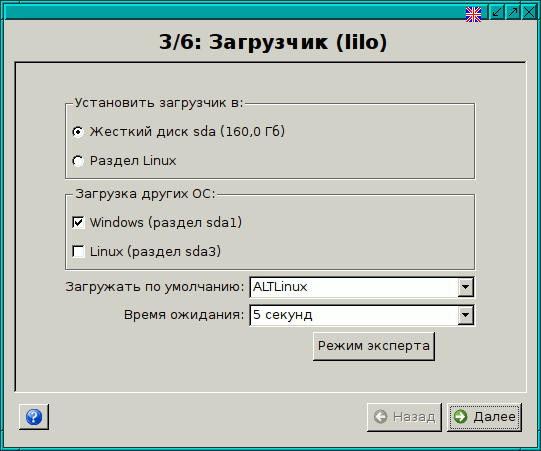Click the UK flag language icon

click(473, 14)
